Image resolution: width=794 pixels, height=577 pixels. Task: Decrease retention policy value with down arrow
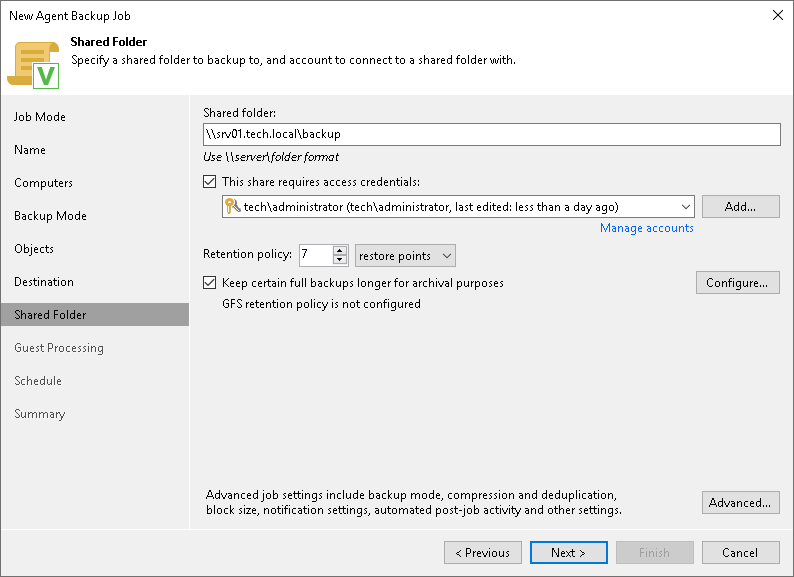click(x=340, y=260)
